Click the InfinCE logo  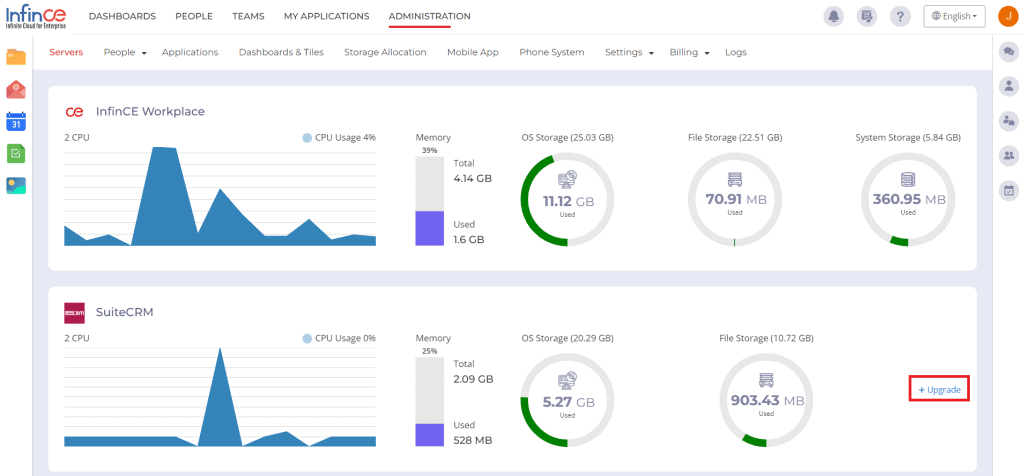pyautogui.click(x=36, y=16)
